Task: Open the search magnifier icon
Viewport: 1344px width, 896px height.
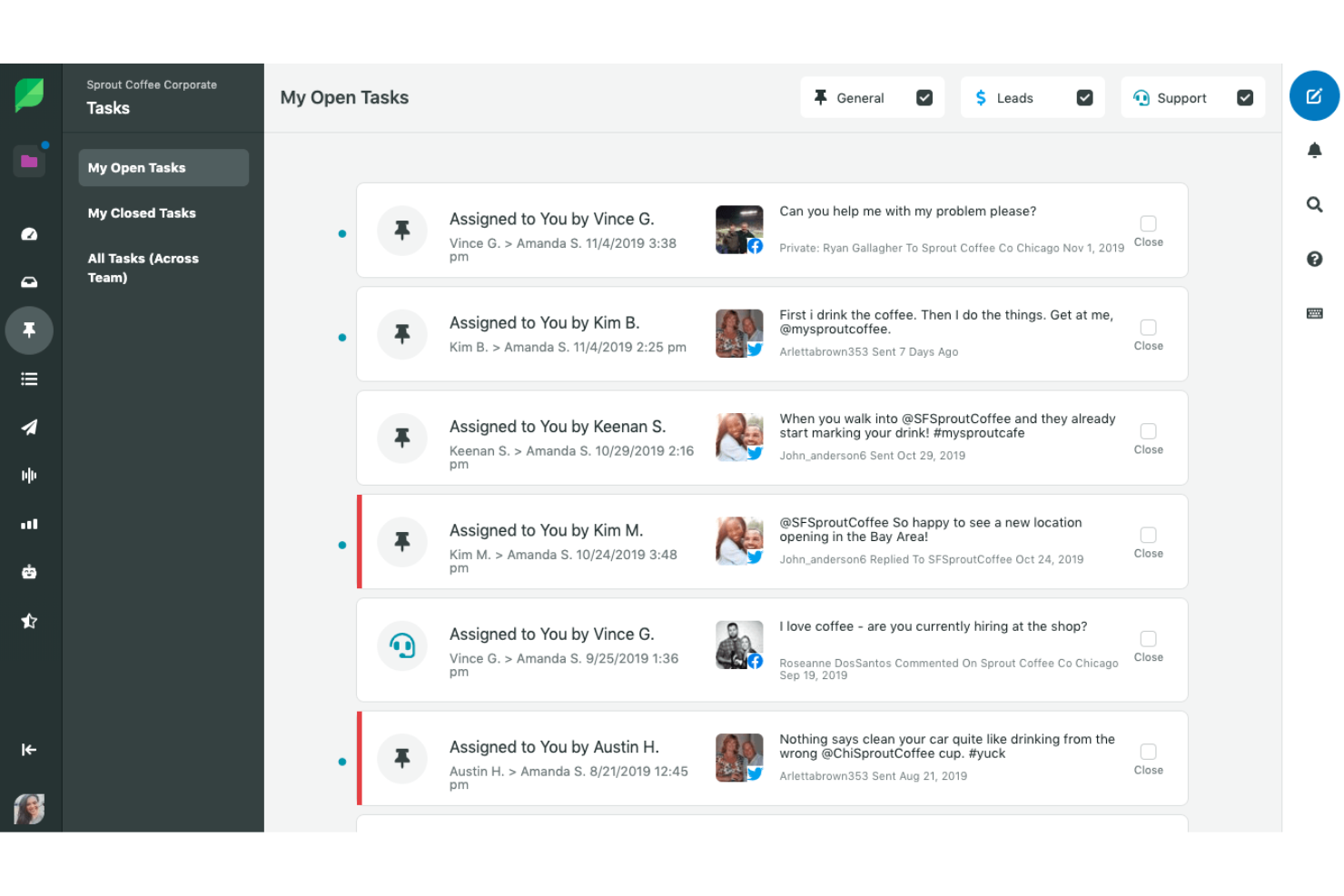Action: [1314, 205]
